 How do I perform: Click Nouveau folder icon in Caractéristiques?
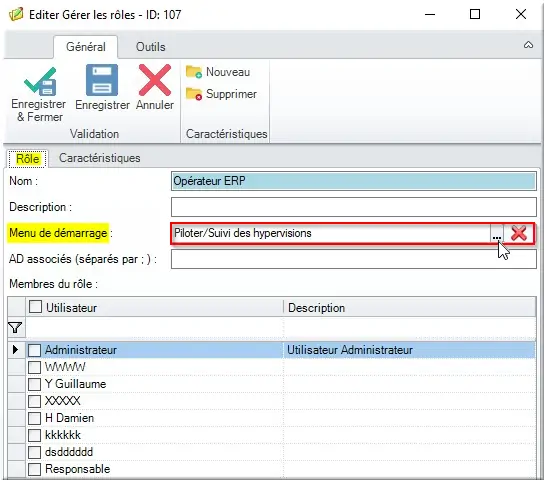coord(194,72)
